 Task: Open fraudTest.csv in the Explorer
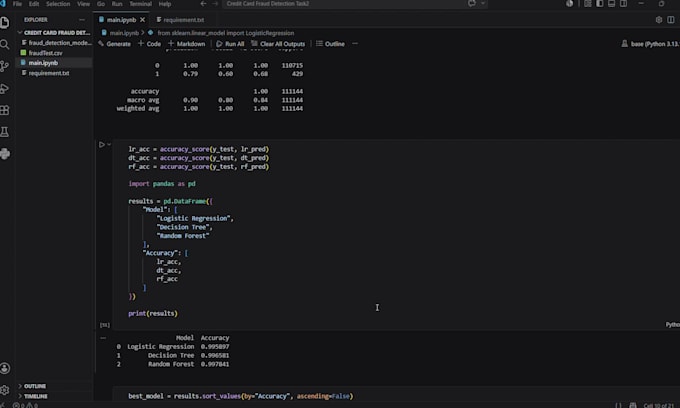[54, 52]
